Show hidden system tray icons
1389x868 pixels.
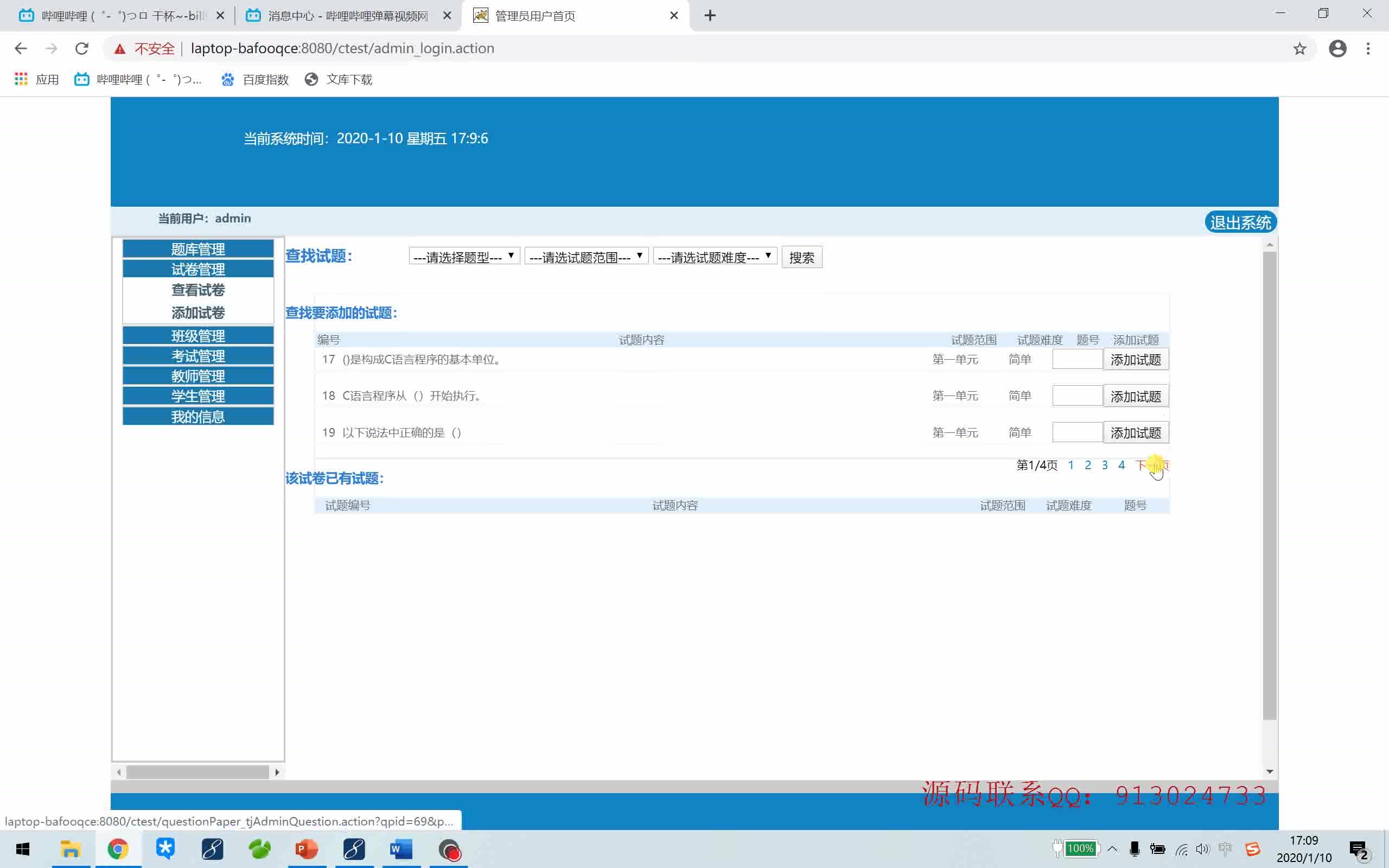tap(1112, 848)
